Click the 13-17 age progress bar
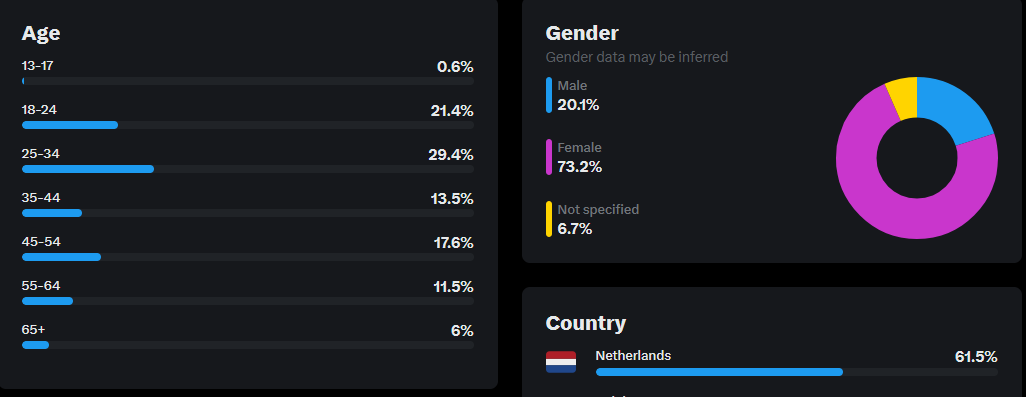This screenshot has height=397, width=1026. click(248, 81)
